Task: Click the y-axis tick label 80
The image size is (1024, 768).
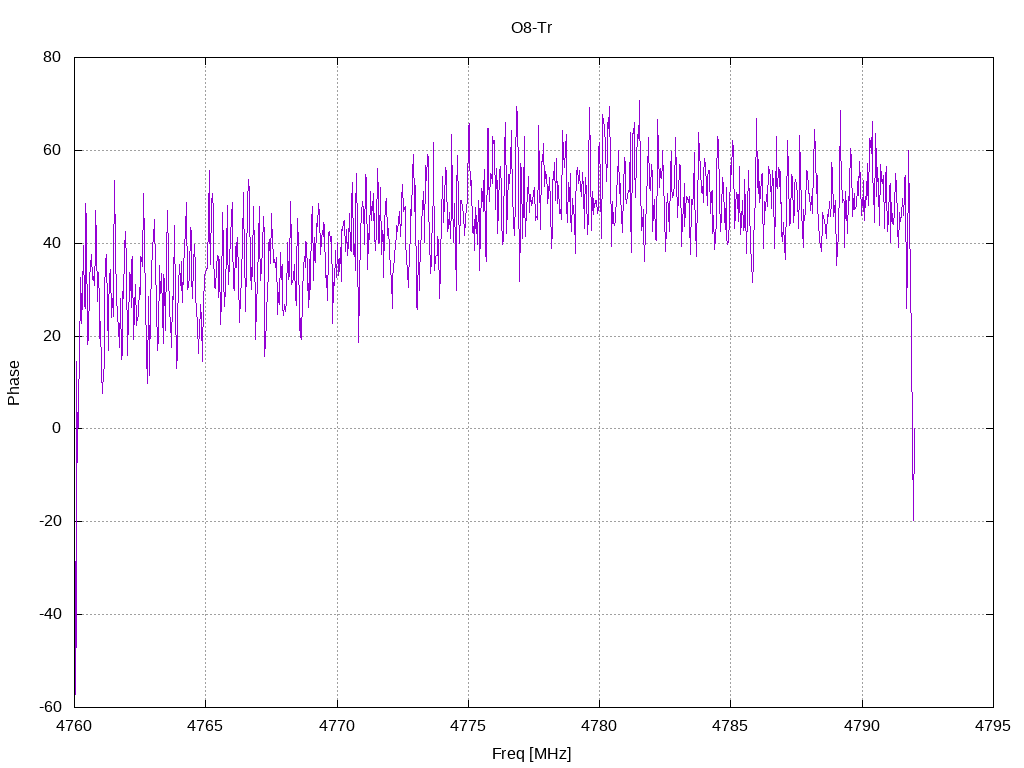Action: (x=52, y=57)
